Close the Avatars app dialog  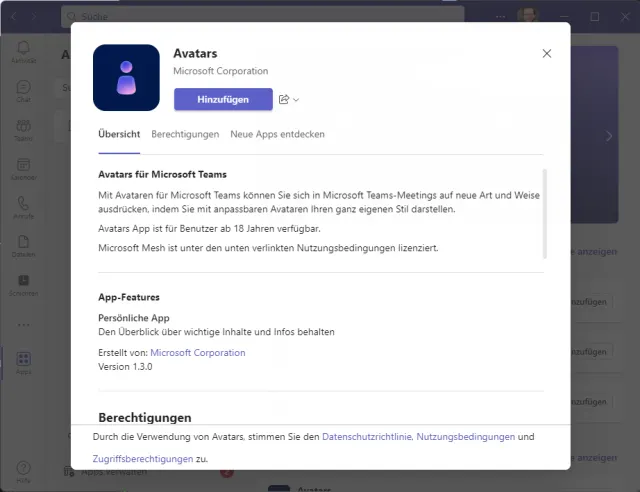[x=547, y=53]
